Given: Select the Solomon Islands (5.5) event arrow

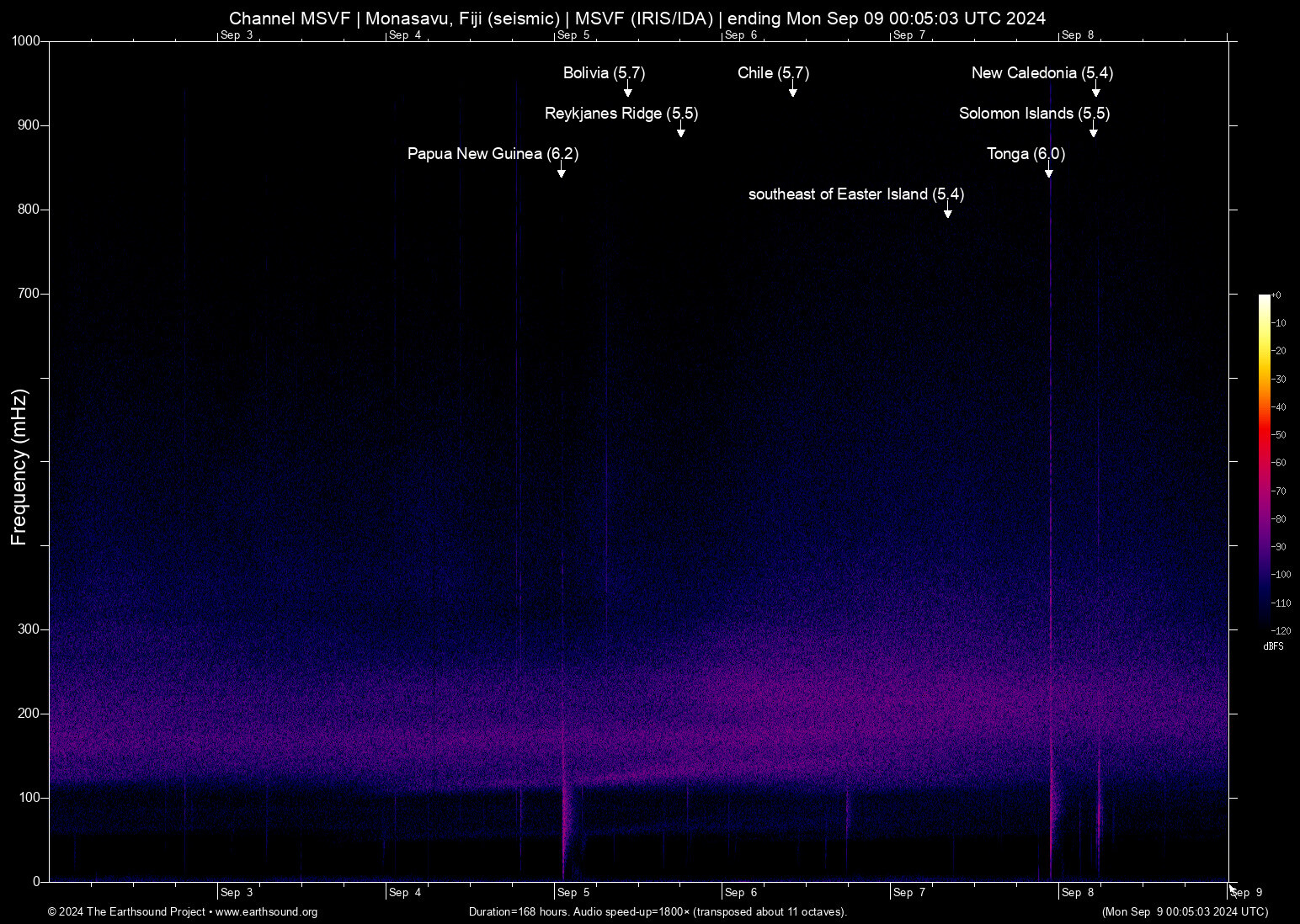Looking at the screenshot, I should (1093, 131).
